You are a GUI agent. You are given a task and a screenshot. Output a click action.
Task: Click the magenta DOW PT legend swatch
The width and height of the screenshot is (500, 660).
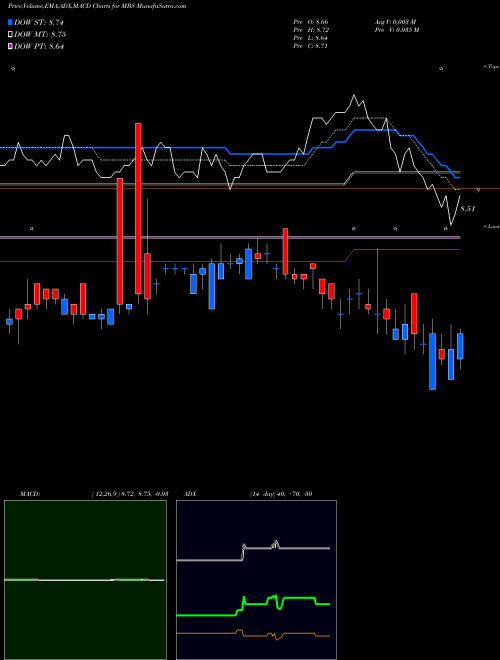pyautogui.click(x=11, y=46)
